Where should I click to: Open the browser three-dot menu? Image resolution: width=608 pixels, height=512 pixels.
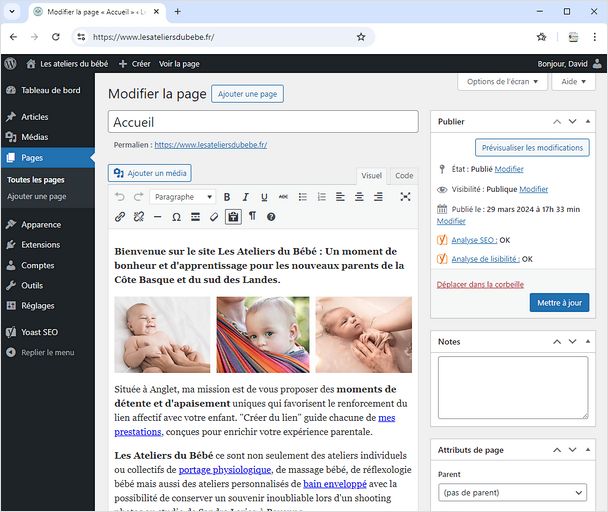pos(594,37)
